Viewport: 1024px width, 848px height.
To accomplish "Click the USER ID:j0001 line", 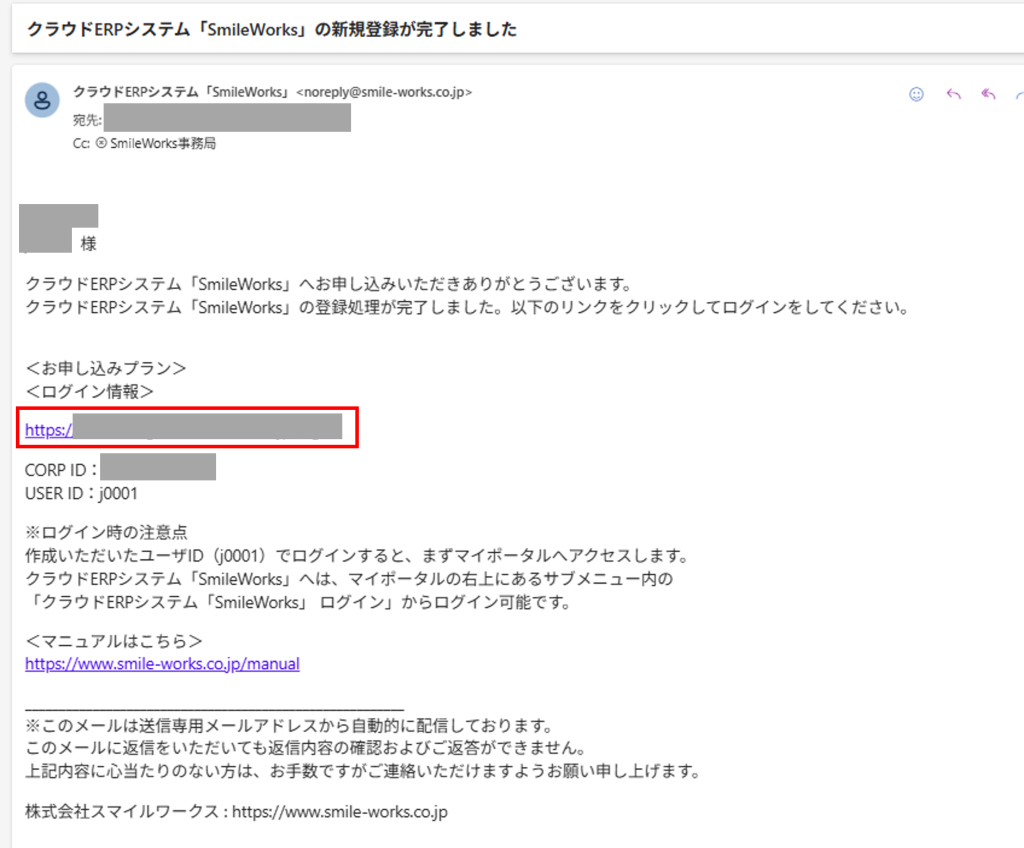I will point(81,493).
